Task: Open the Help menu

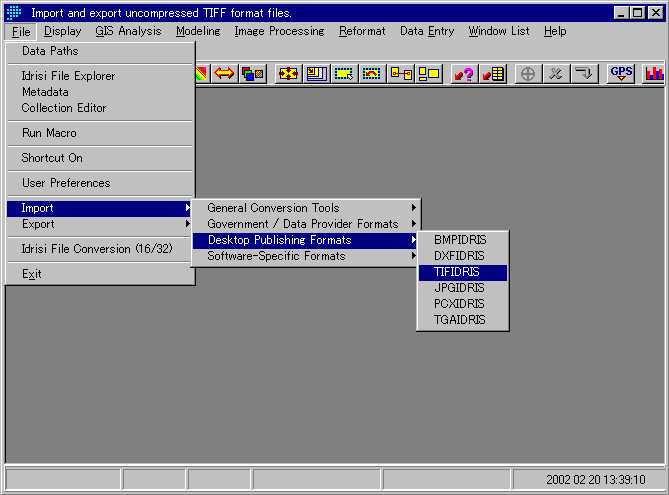Action: tap(555, 31)
